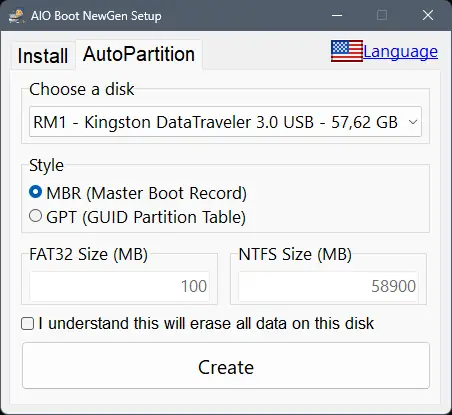Screen dimensions: 452x415
Task: Switch to the Install tab
Action: tap(43, 56)
